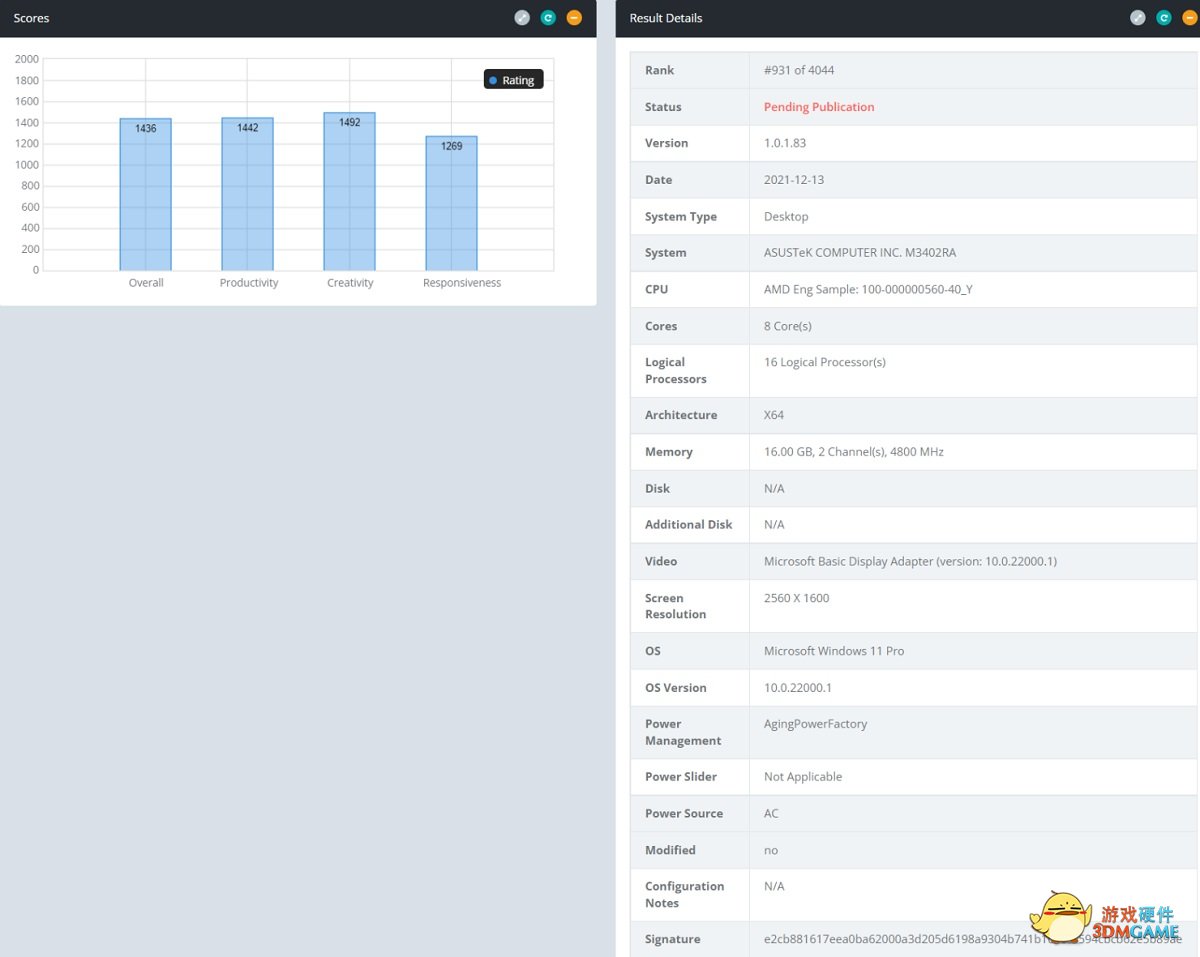The height and width of the screenshot is (957, 1200).
Task: Expand the Result Details panel to fullscreen
Action: click(x=1138, y=18)
